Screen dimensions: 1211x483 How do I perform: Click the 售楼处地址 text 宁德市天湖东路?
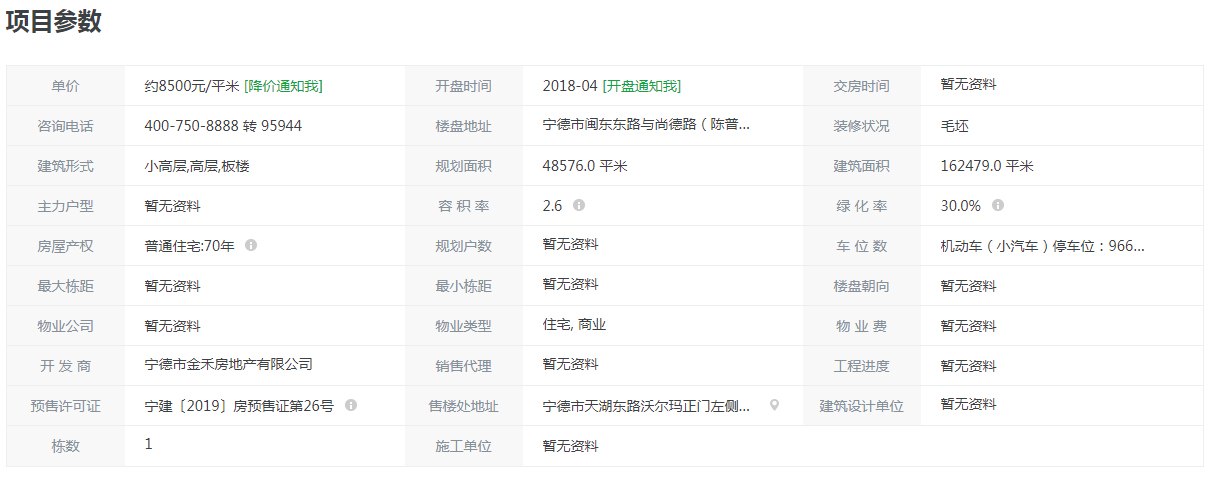click(x=646, y=405)
